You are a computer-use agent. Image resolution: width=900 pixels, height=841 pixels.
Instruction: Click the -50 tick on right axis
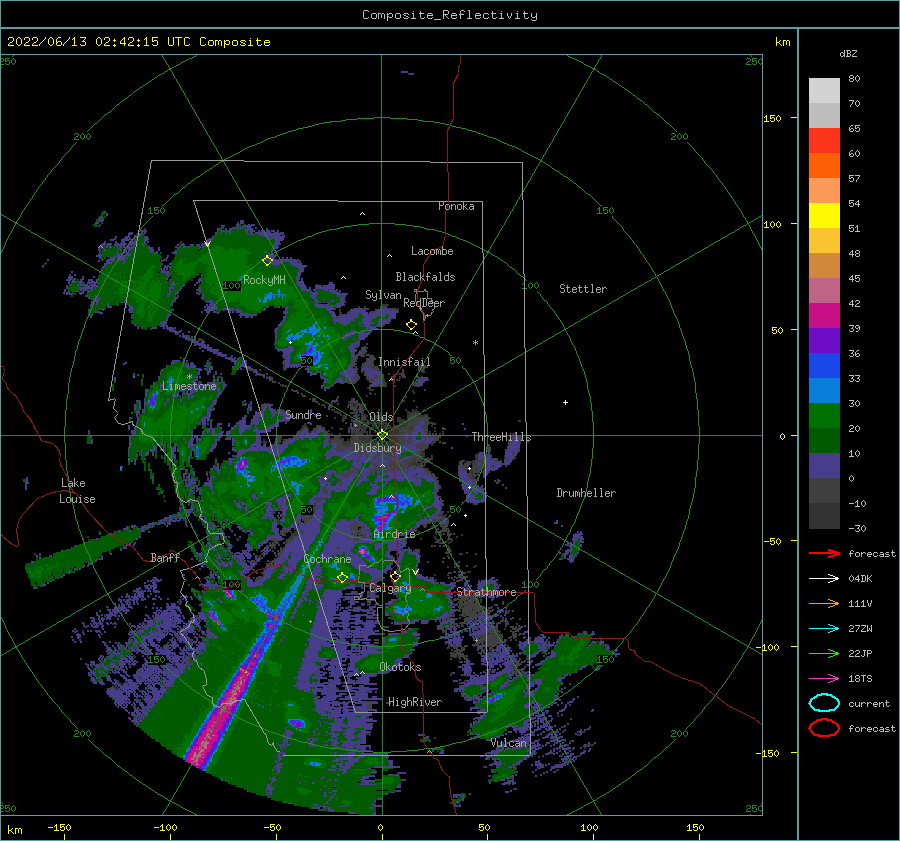pos(773,541)
